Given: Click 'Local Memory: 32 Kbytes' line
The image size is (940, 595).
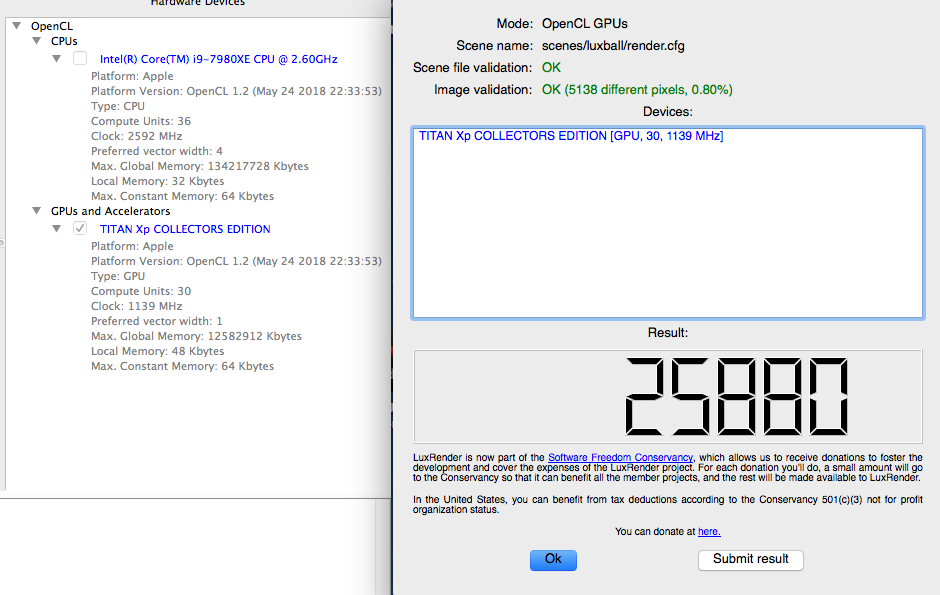Looking at the screenshot, I should [x=158, y=181].
